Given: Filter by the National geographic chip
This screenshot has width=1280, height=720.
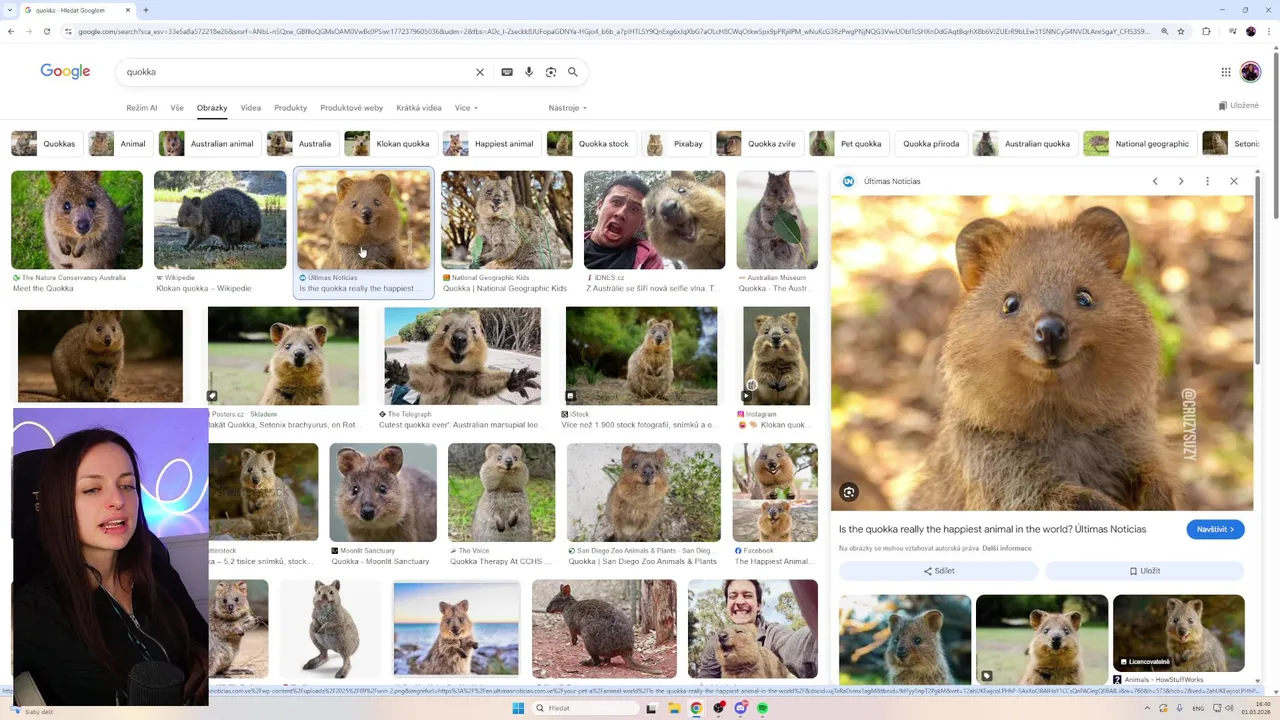Looking at the screenshot, I should tap(1139, 144).
